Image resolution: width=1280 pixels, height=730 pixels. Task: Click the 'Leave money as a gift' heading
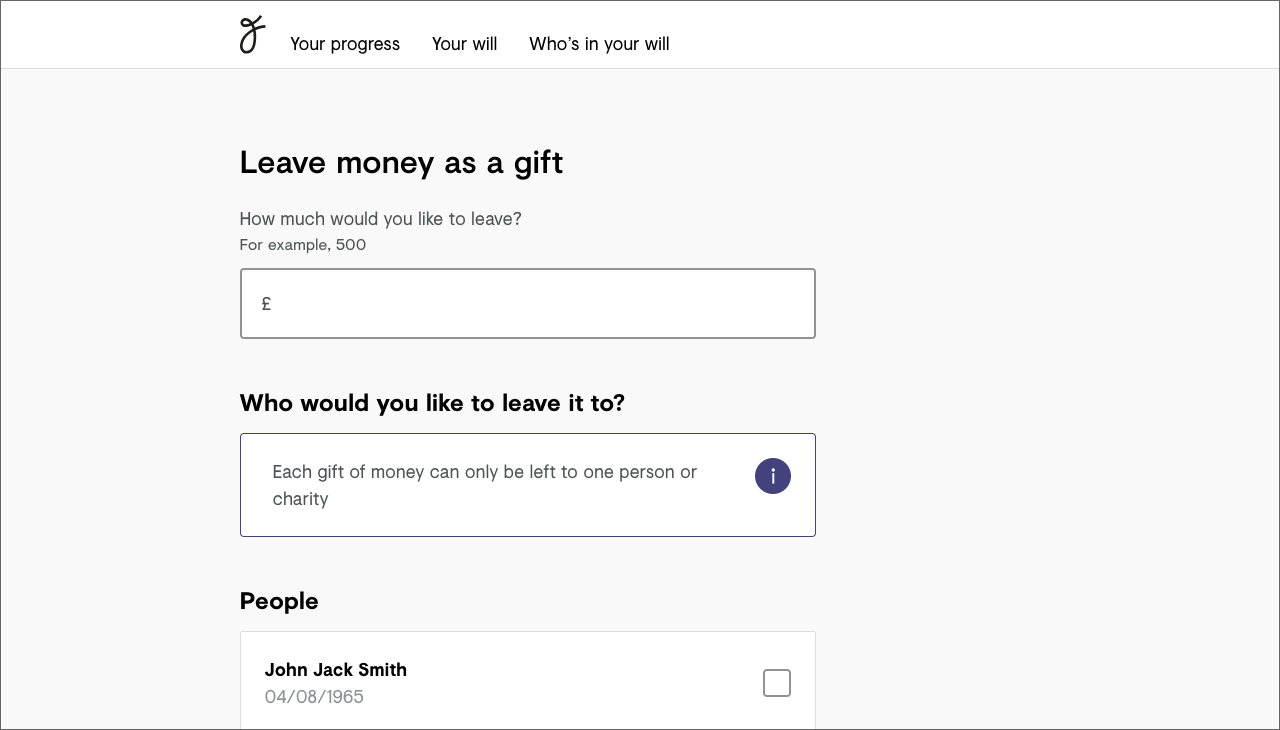click(x=401, y=162)
